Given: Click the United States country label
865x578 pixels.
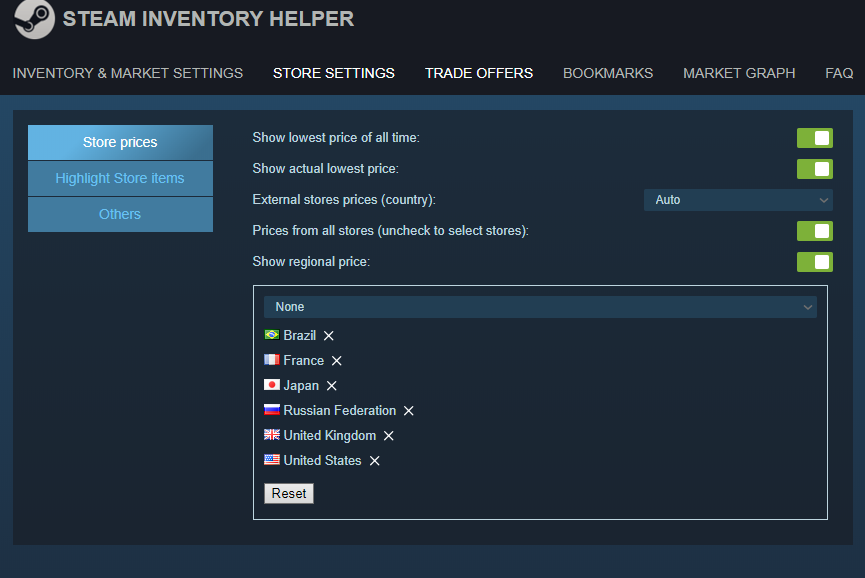Looking at the screenshot, I should click(x=322, y=461).
